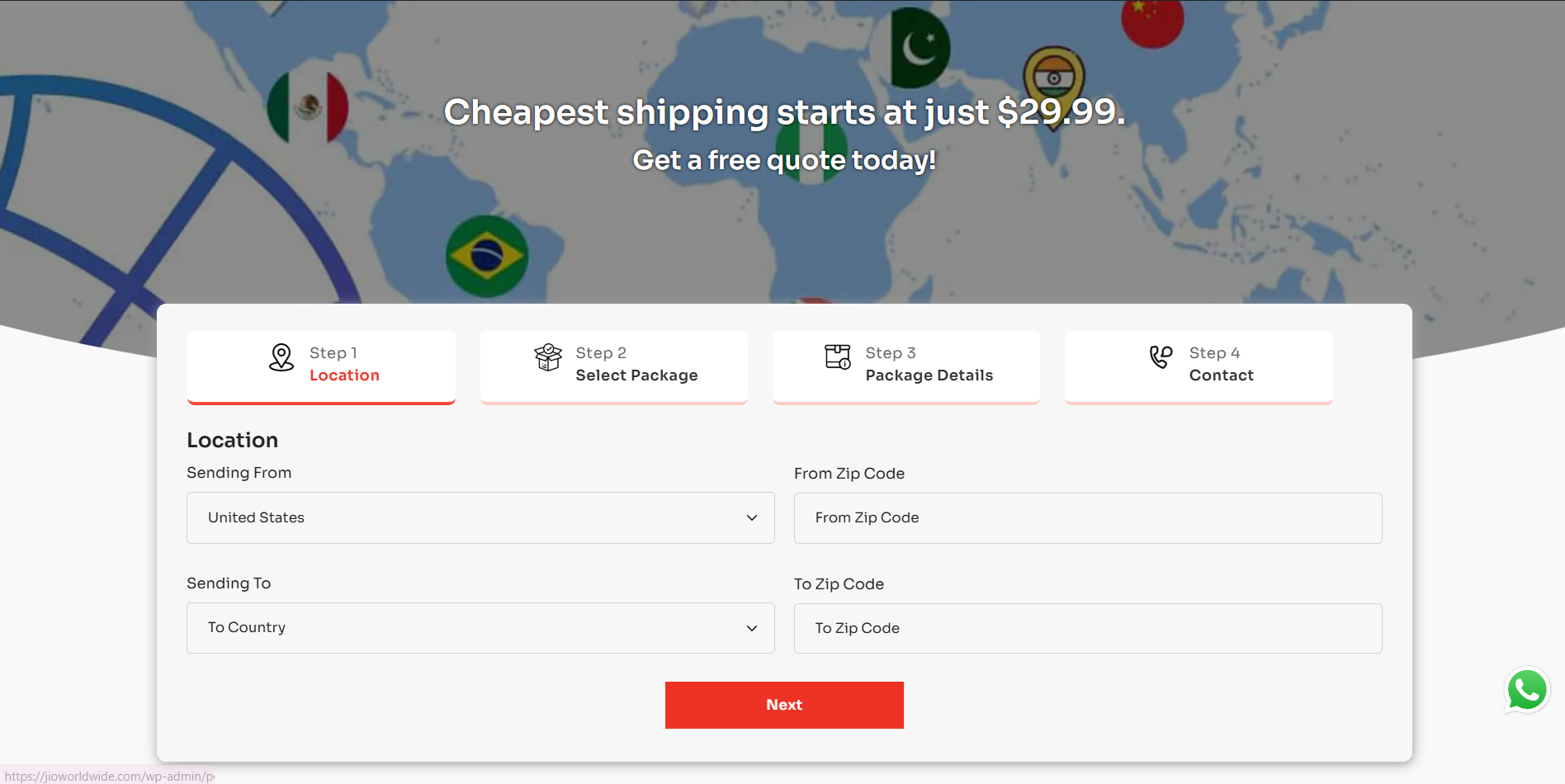Click the Brazil flag on the map
This screenshot has width=1565, height=784.
pos(487,257)
